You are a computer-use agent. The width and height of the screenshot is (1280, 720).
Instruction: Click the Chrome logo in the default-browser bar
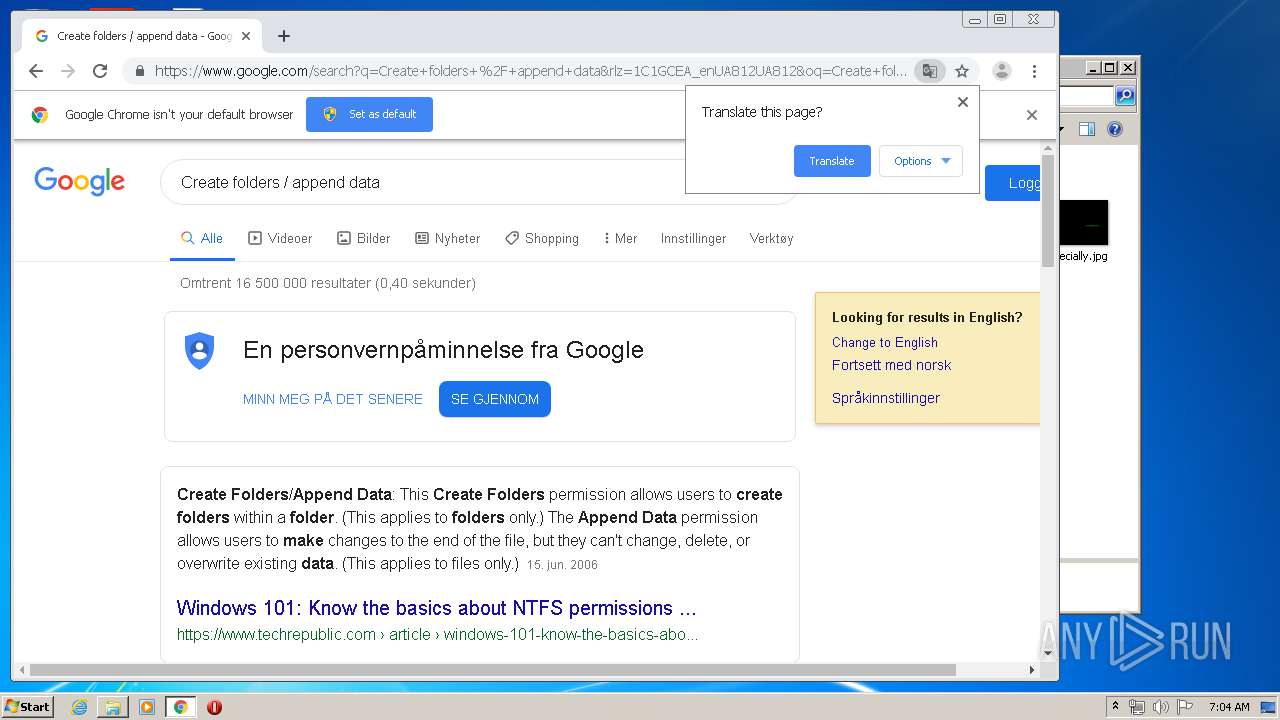coord(40,114)
